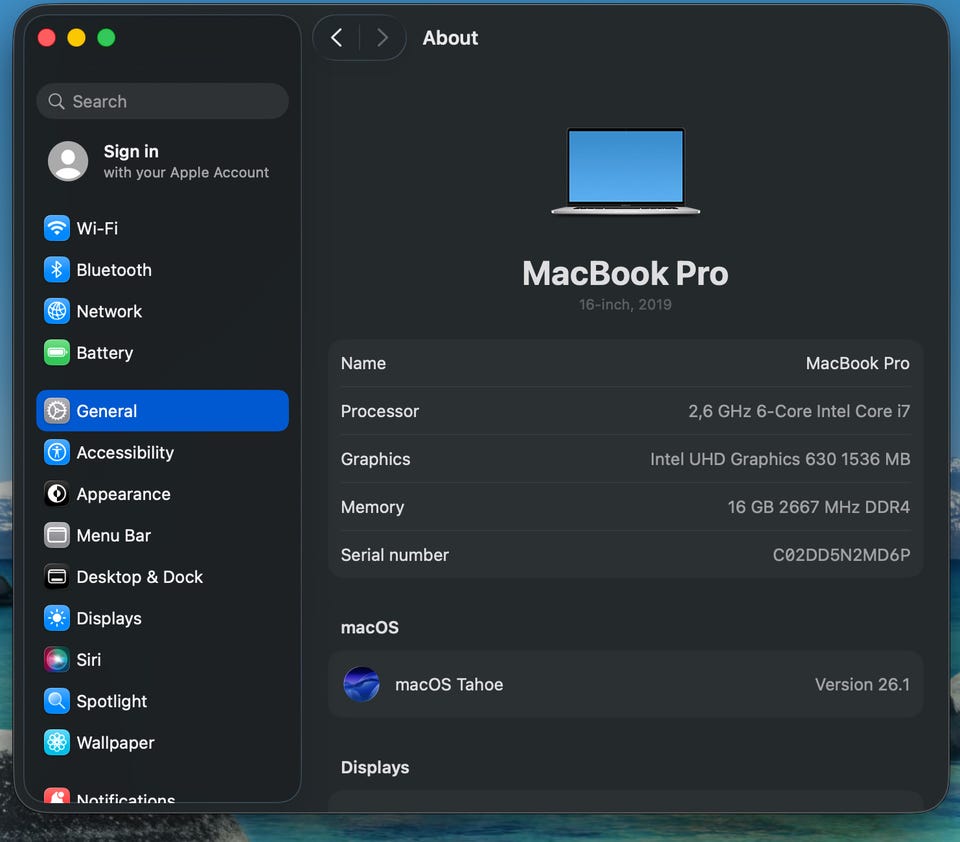
Task: Sign in with your Apple Account
Action: click(160, 161)
